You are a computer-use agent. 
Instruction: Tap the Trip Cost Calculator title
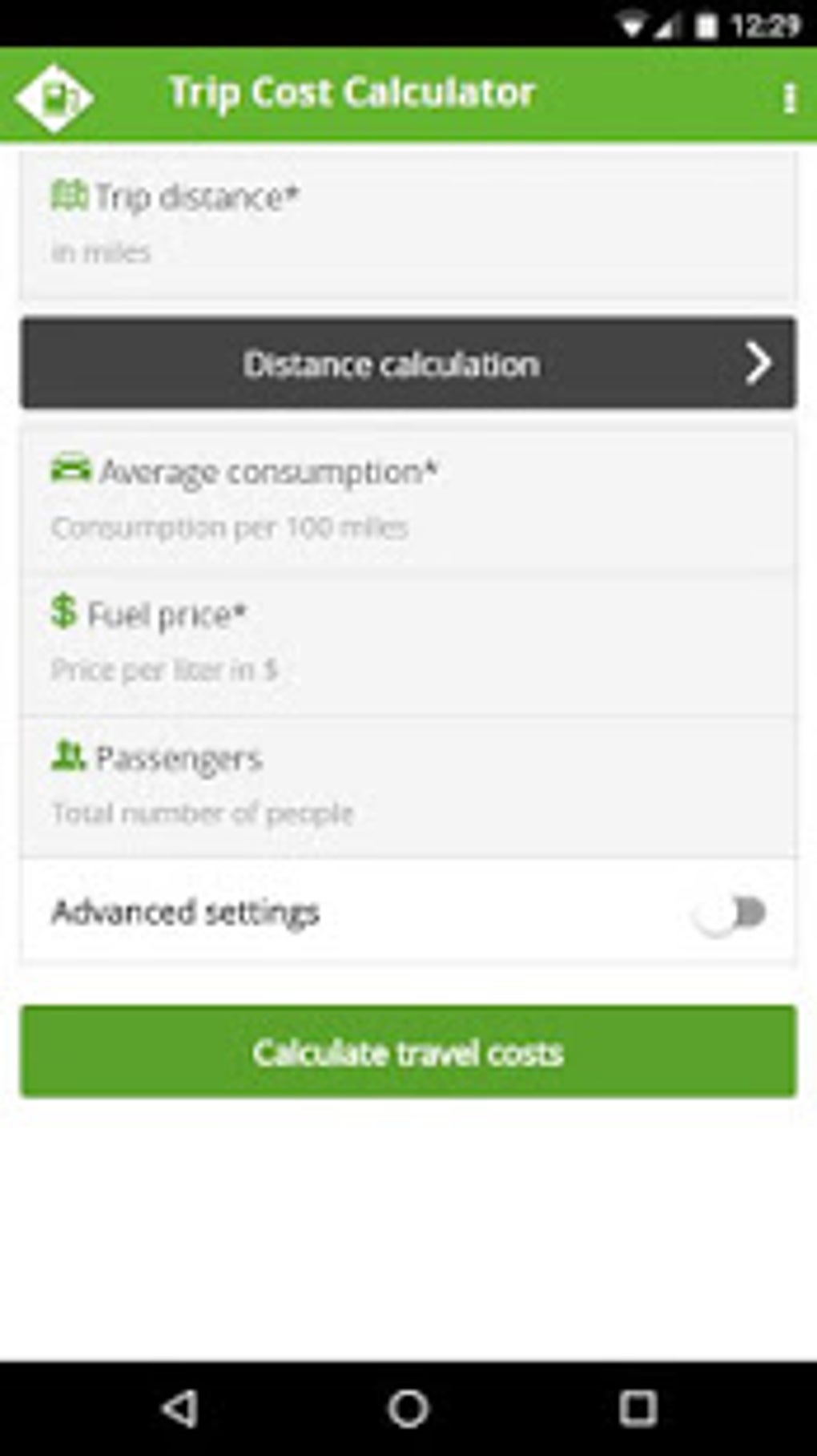352,93
